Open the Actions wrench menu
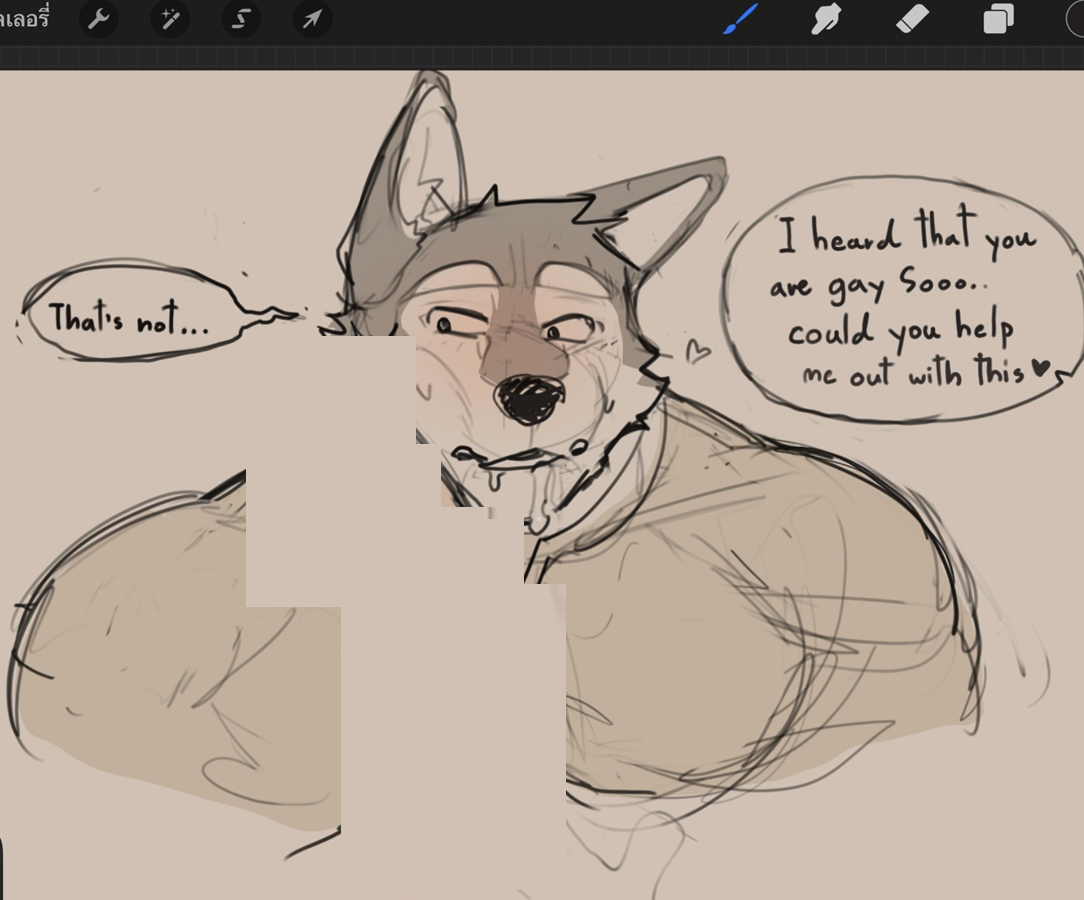This screenshot has height=900, width=1084. tap(99, 19)
